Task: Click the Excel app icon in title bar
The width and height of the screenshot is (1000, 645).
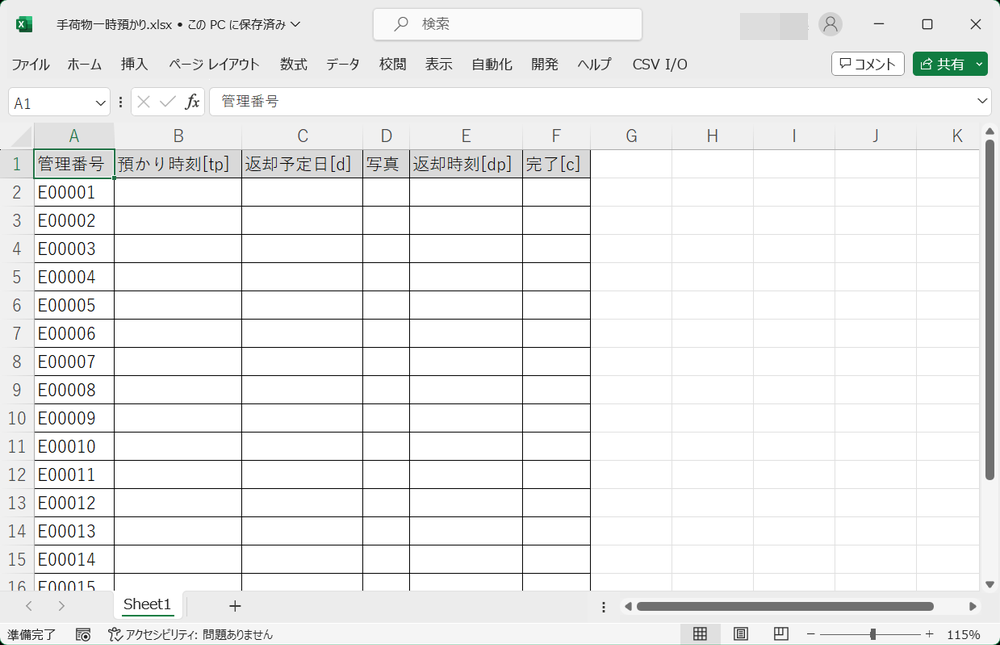Action: [x=24, y=24]
